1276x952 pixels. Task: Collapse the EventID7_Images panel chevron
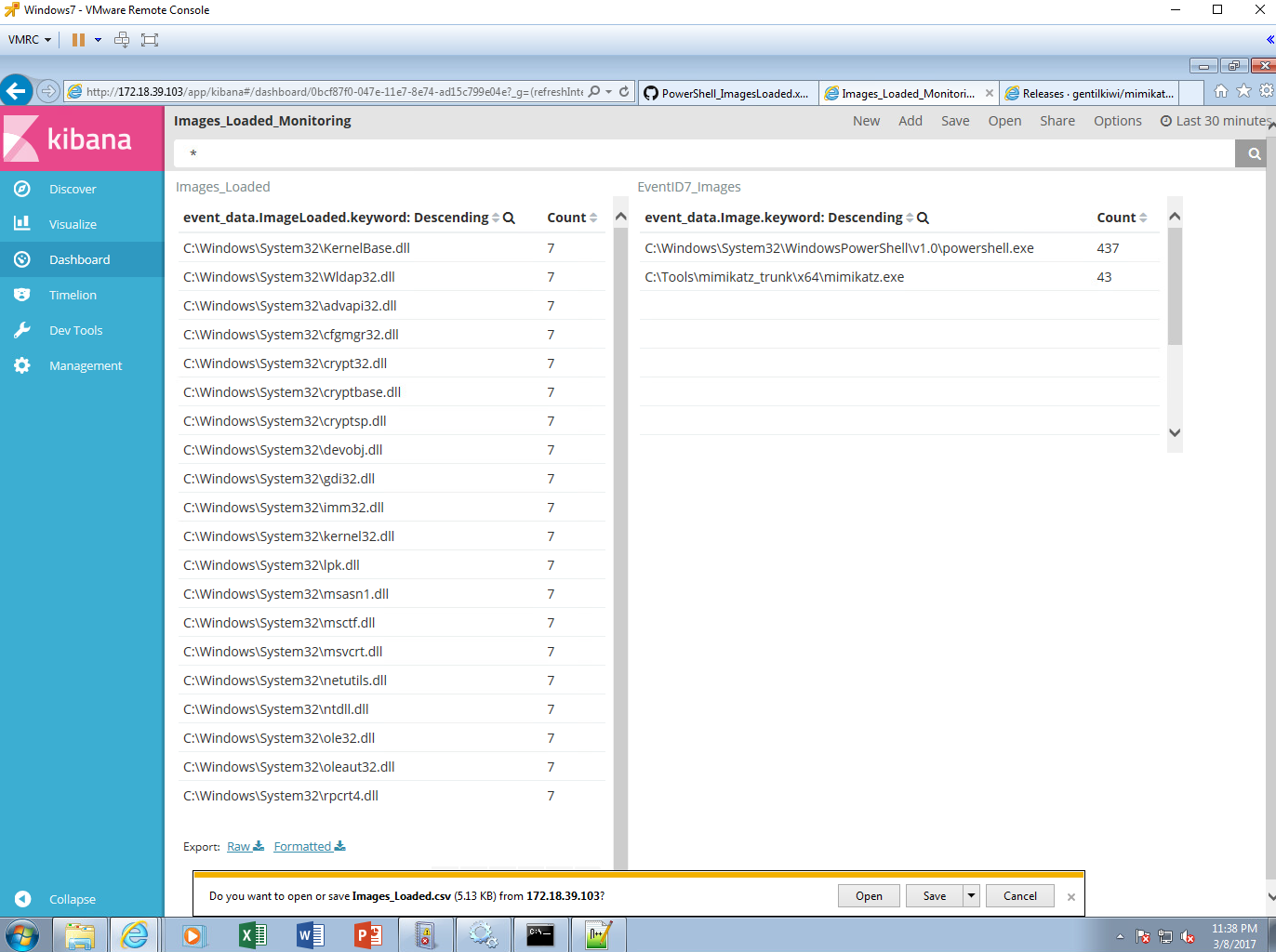click(1175, 217)
